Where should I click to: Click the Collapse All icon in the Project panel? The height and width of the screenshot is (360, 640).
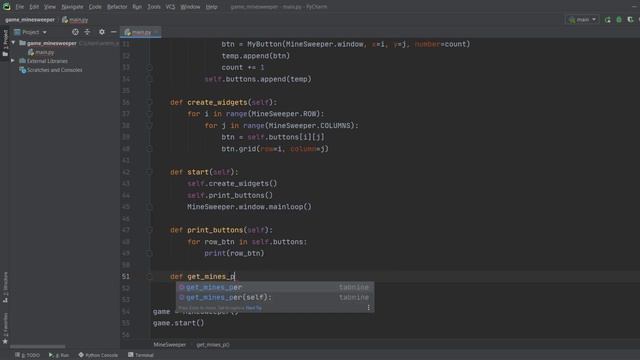coord(87,32)
